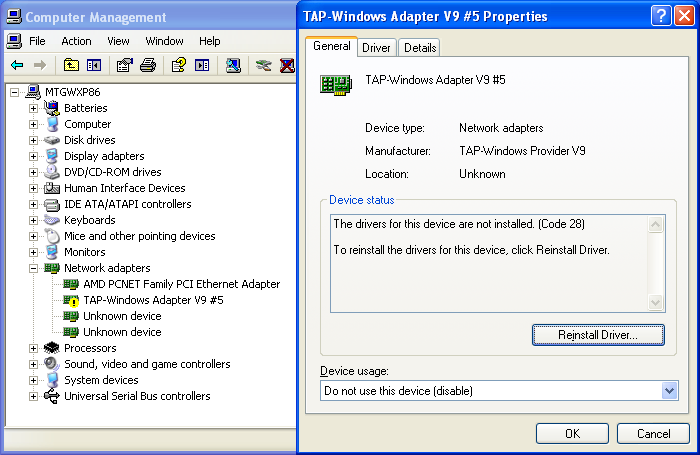
Task: Expand Universal Serial Bus controllers node
Action: [33, 397]
